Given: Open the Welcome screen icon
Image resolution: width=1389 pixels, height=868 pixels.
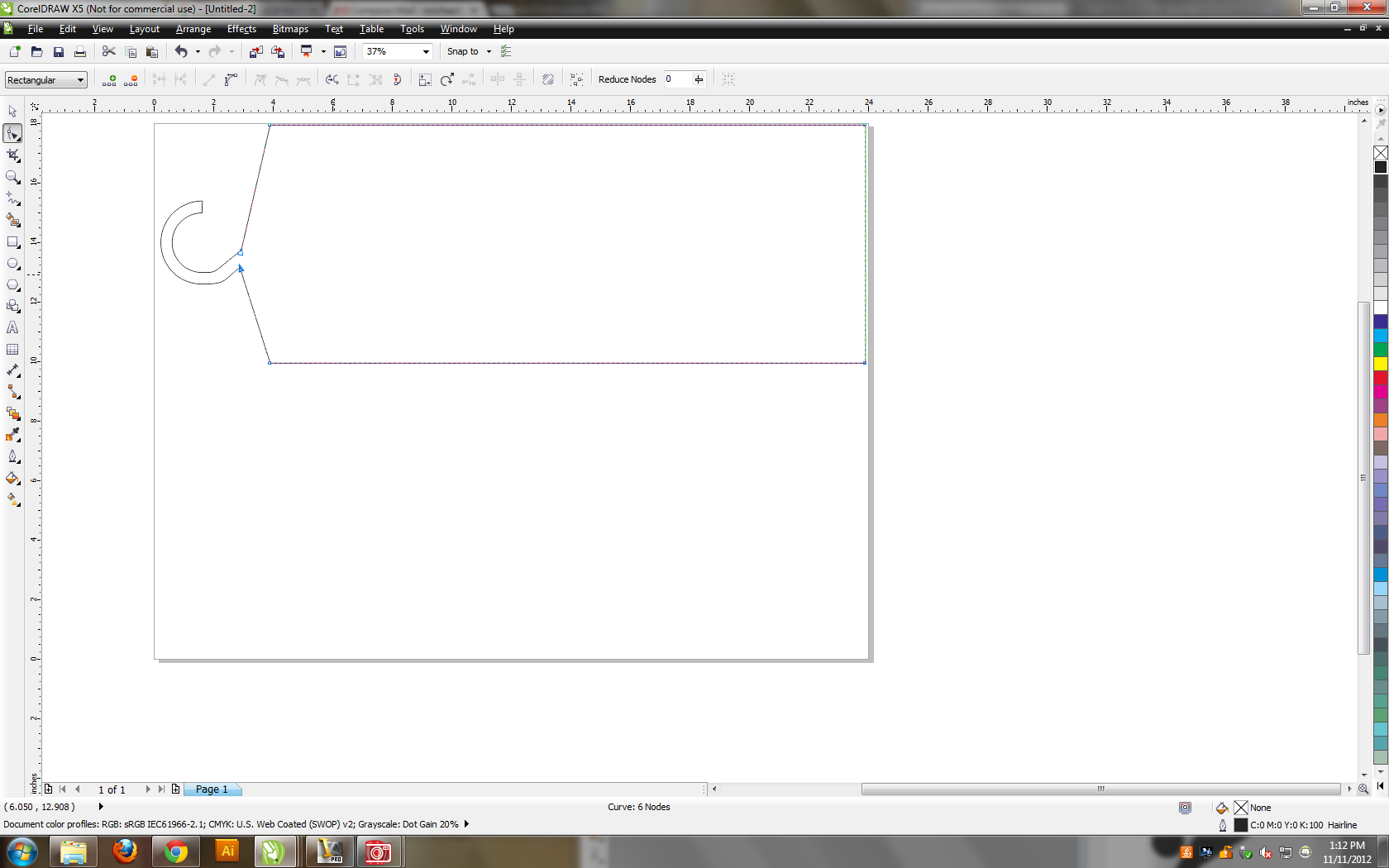Looking at the screenshot, I should click(x=340, y=51).
